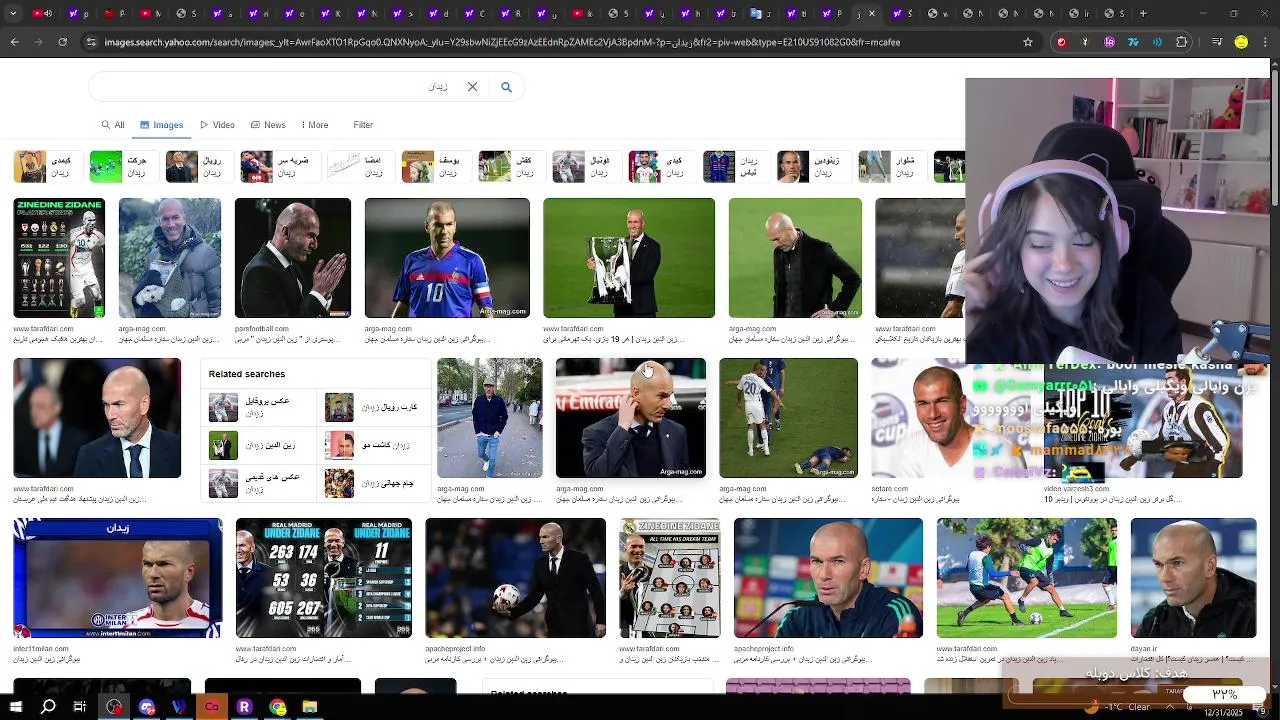This screenshot has height=720, width=1280.
Task: Click related search 'زین الدین زیدان'
Action: (258, 445)
